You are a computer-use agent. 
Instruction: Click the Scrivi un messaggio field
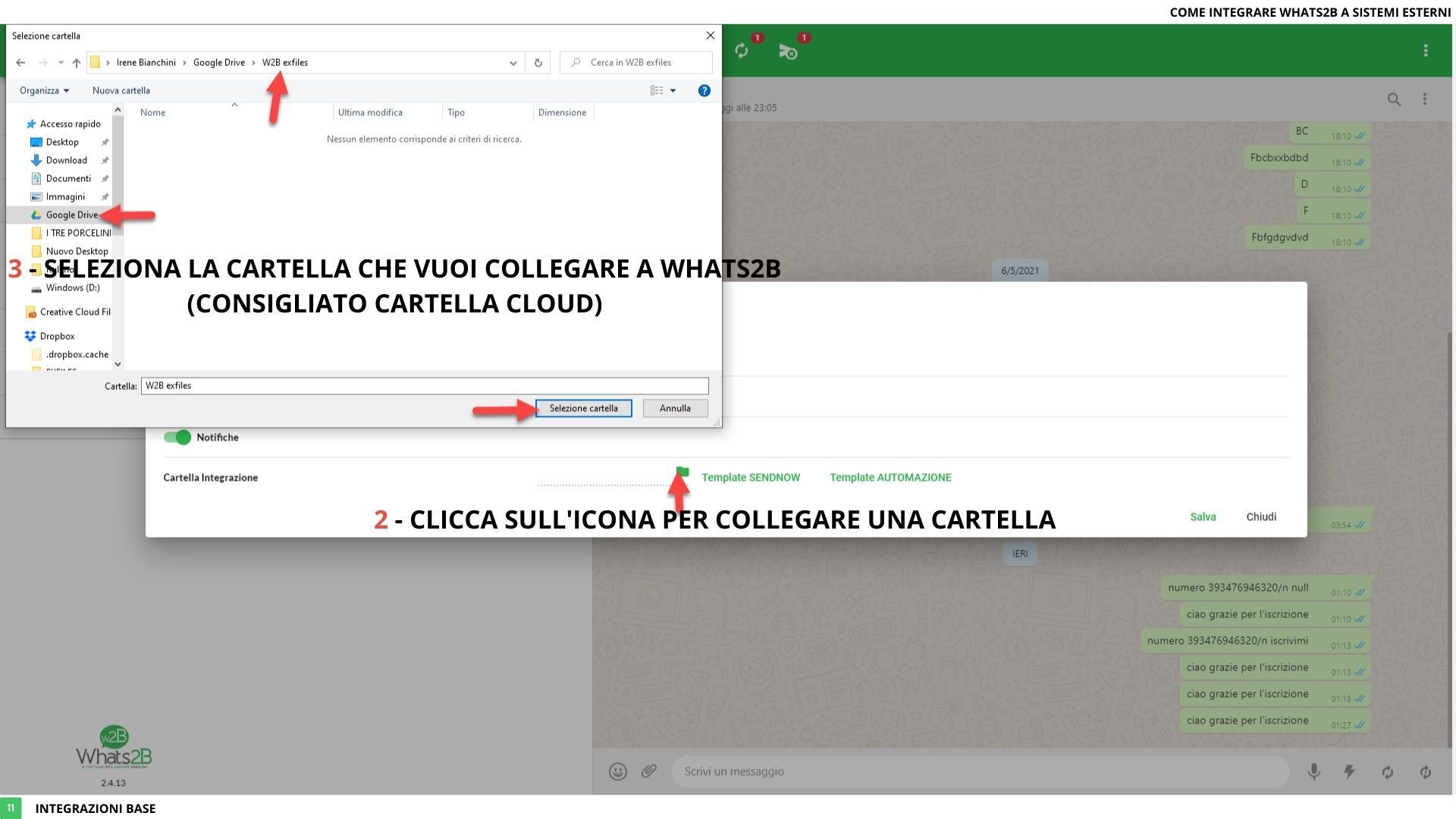coord(981,771)
